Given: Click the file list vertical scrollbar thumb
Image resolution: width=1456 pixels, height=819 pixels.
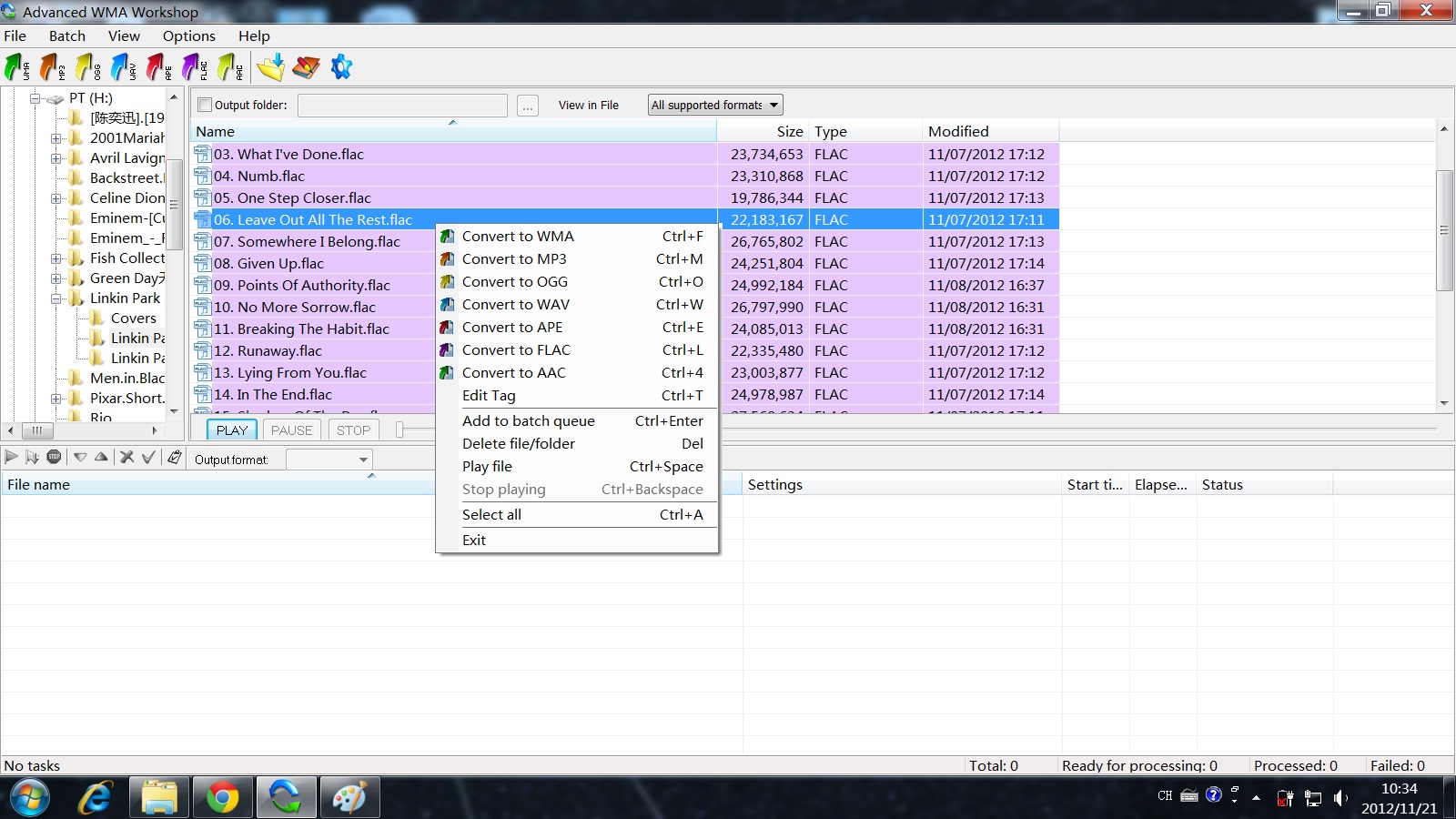Looking at the screenshot, I should (x=1444, y=230).
